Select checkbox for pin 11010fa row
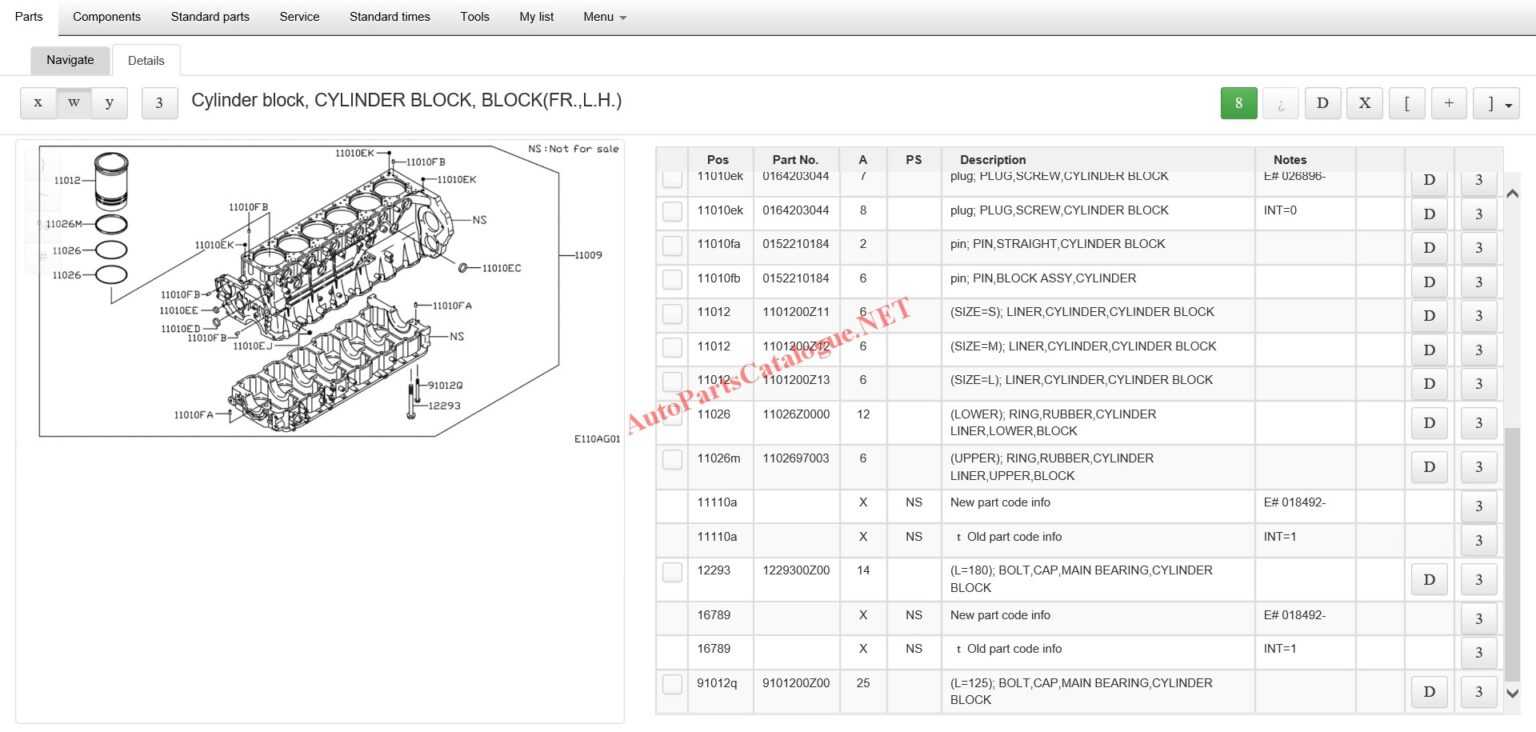1536x732 pixels. pos(672,245)
